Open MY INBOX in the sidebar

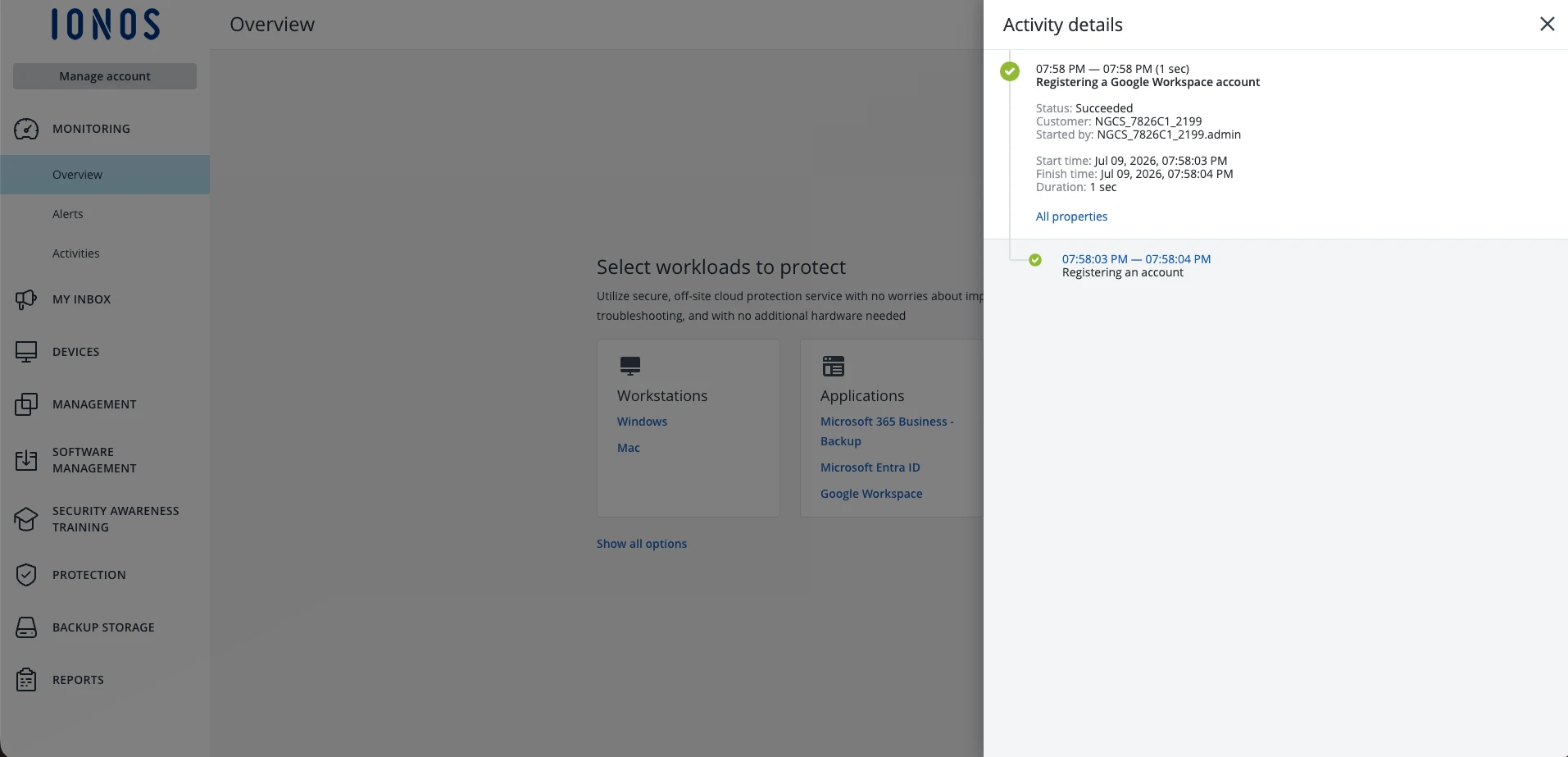coord(105,299)
